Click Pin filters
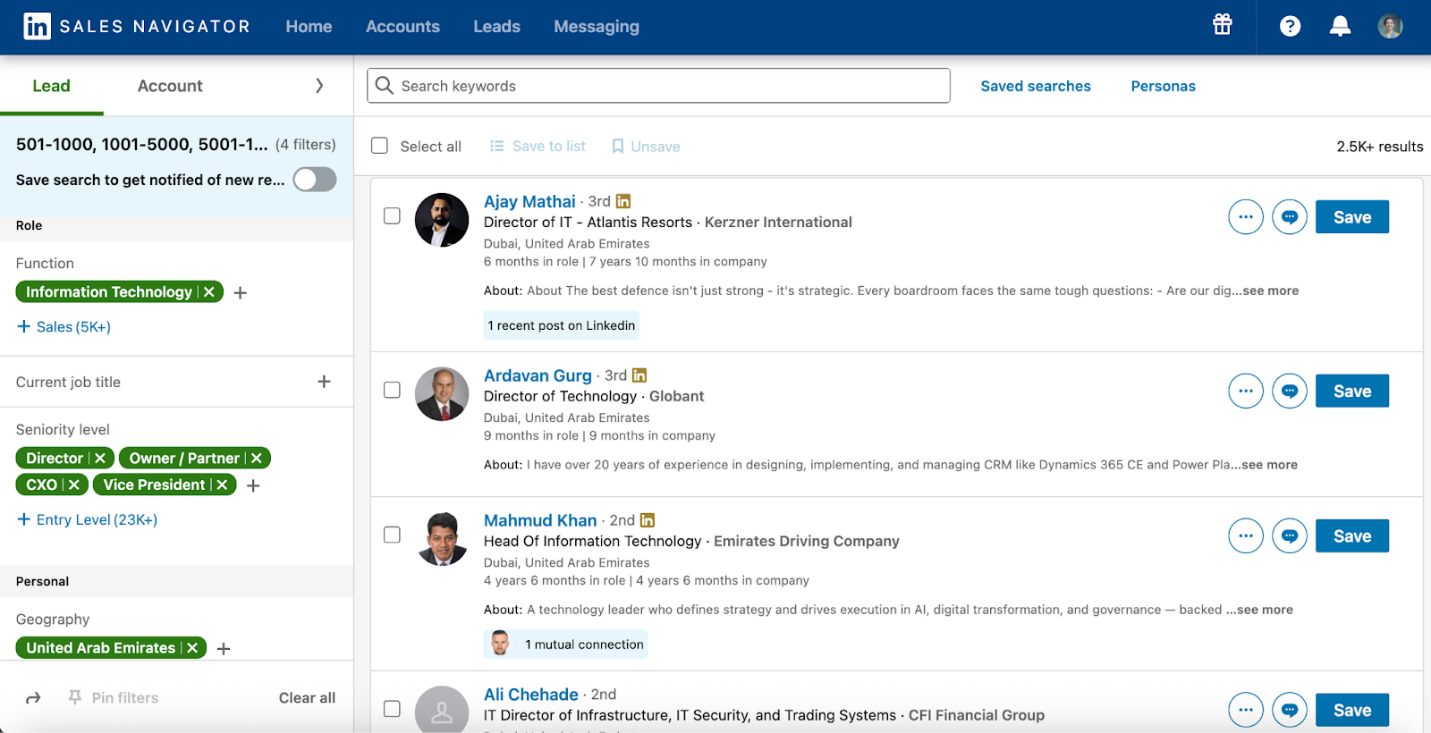The image size is (1431, 733). coord(113,698)
